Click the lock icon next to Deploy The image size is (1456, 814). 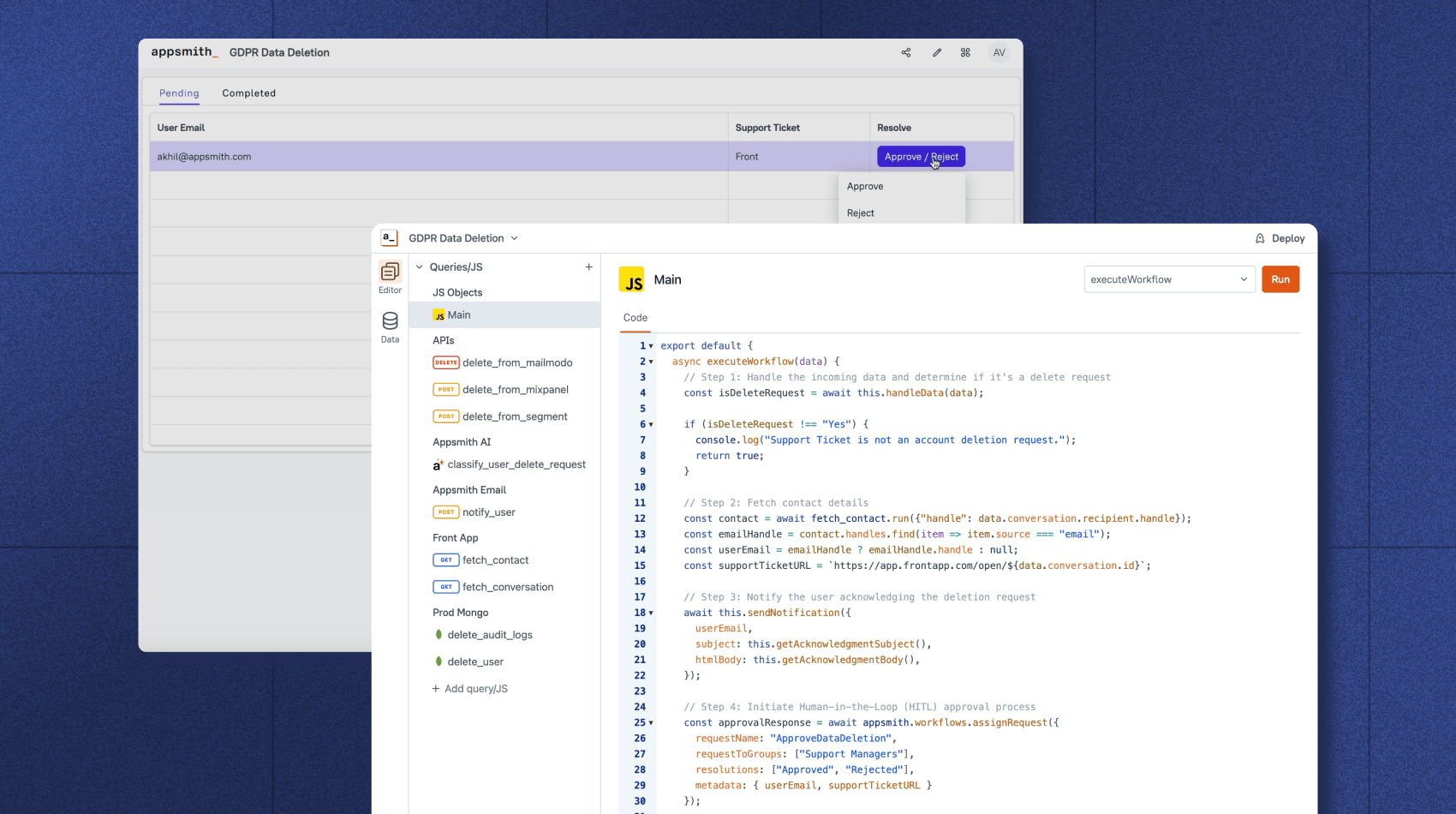pyautogui.click(x=1258, y=238)
